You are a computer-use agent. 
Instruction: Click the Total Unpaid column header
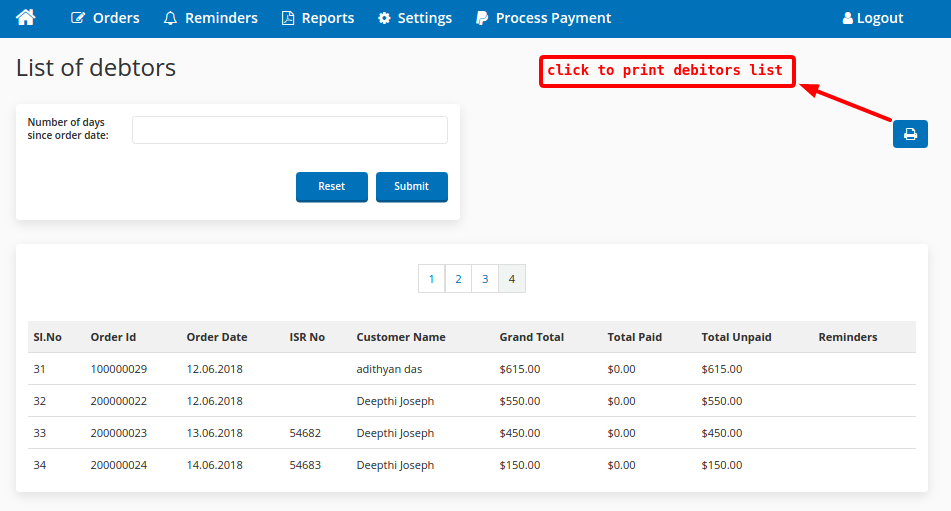click(x=736, y=337)
